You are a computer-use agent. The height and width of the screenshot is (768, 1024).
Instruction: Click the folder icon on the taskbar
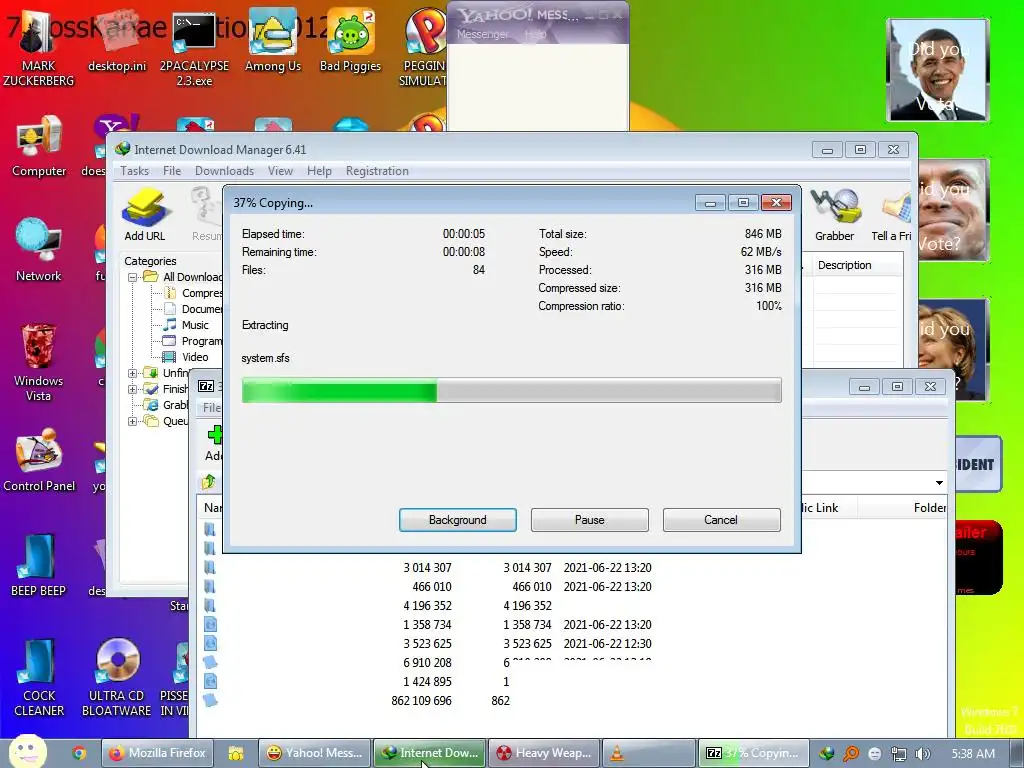pos(236,753)
